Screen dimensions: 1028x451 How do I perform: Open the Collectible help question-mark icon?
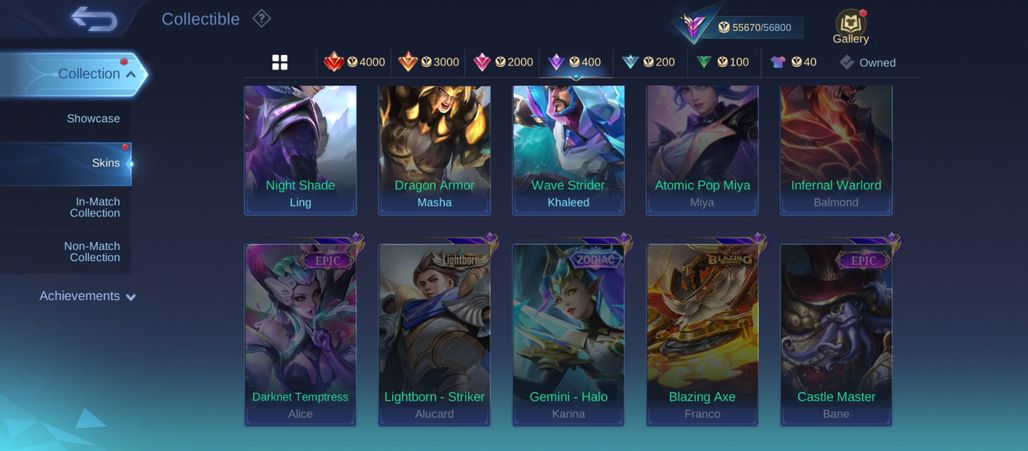point(262,19)
